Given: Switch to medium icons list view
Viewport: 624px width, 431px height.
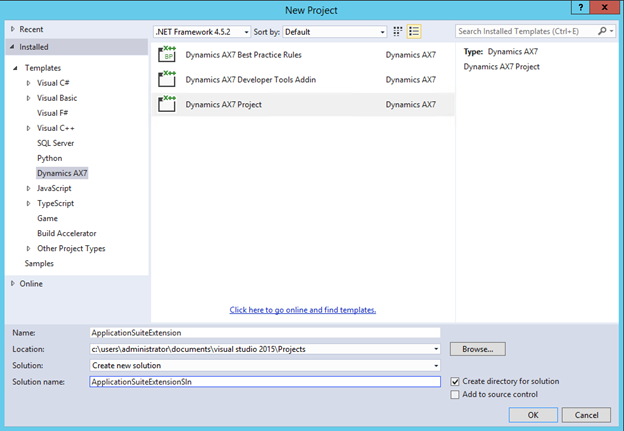Looking at the screenshot, I should coord(414,31).
